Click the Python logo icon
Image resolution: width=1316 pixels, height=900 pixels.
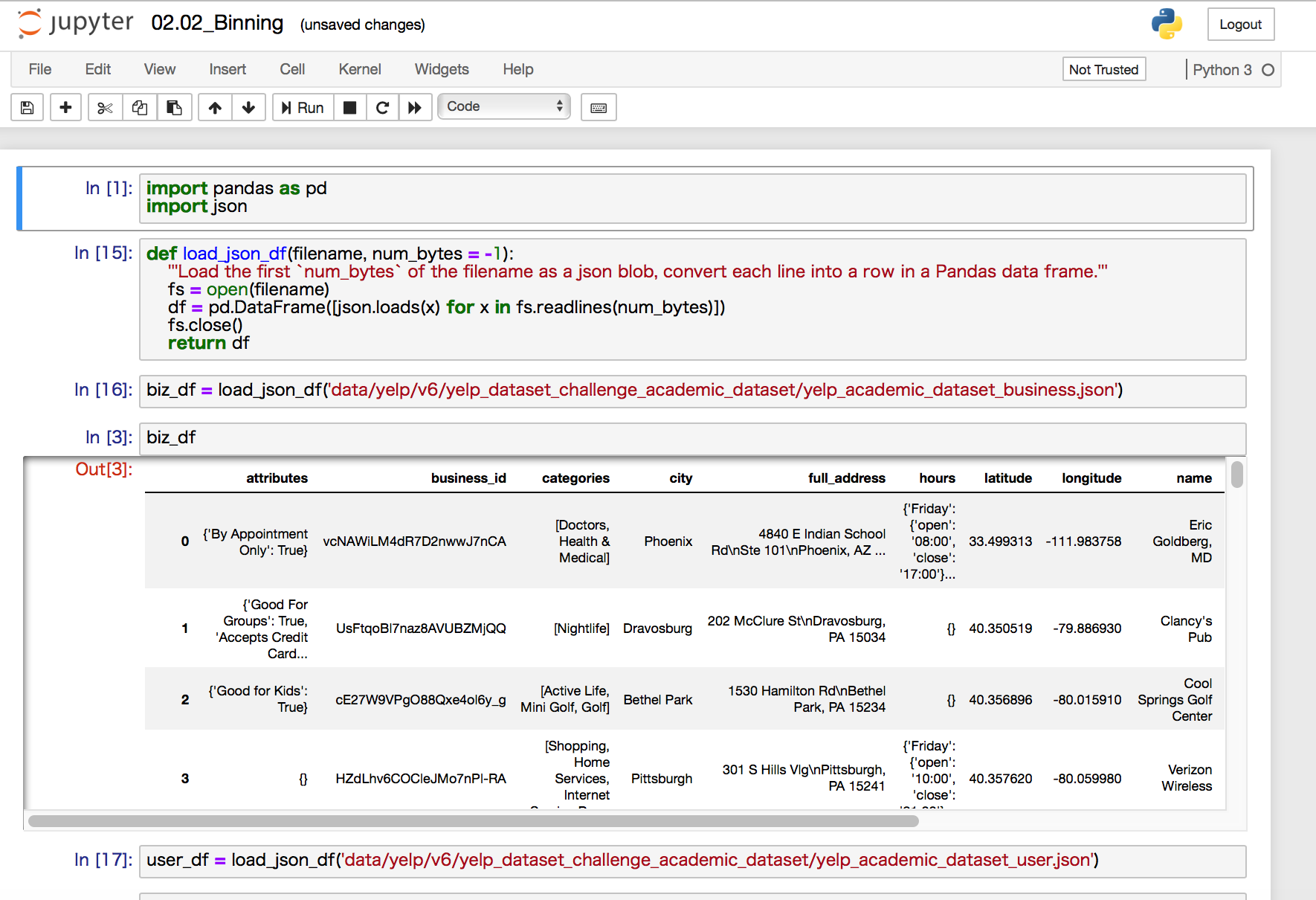point(1167,24)
